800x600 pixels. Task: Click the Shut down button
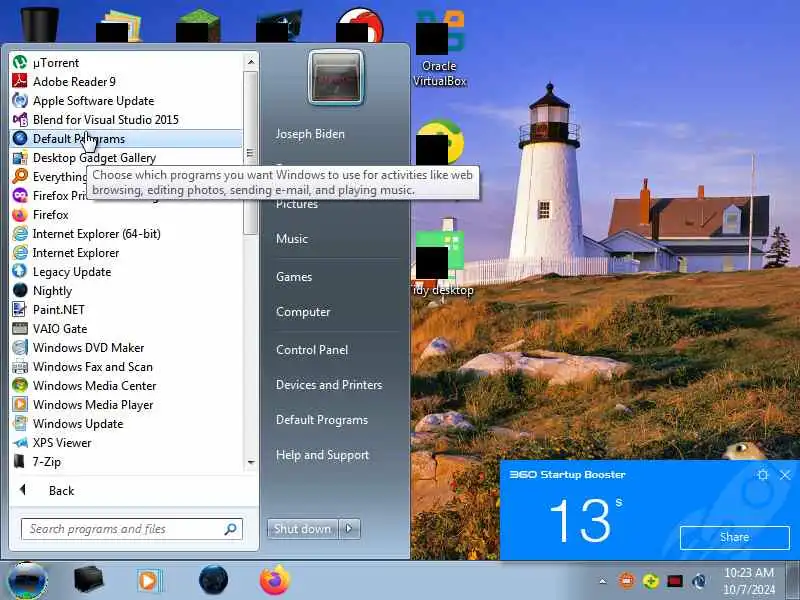tap(303, 529)
